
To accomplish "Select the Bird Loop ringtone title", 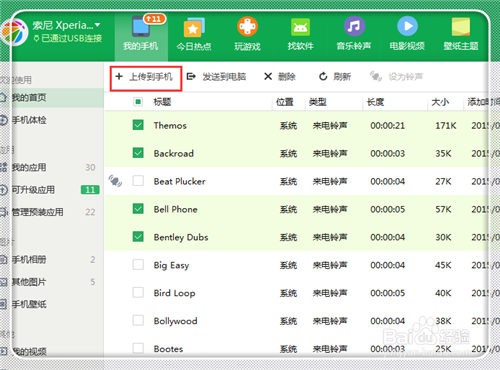I will coord(174,293).
